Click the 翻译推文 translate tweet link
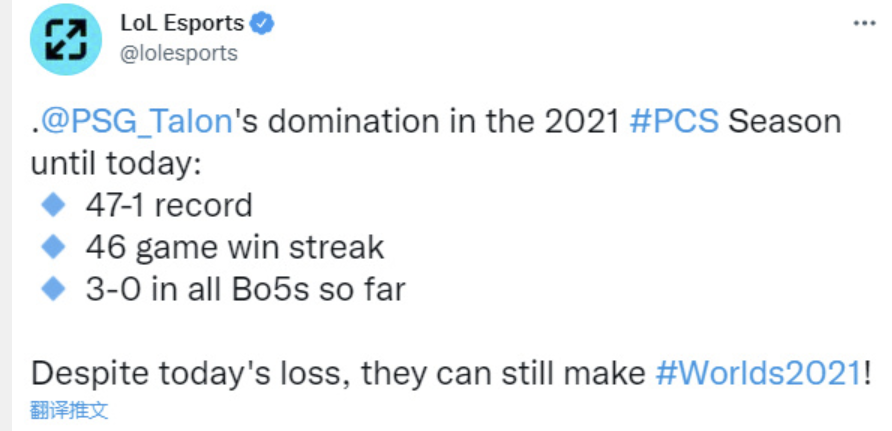This screenshot has height=431, width=892. [69, 410]
